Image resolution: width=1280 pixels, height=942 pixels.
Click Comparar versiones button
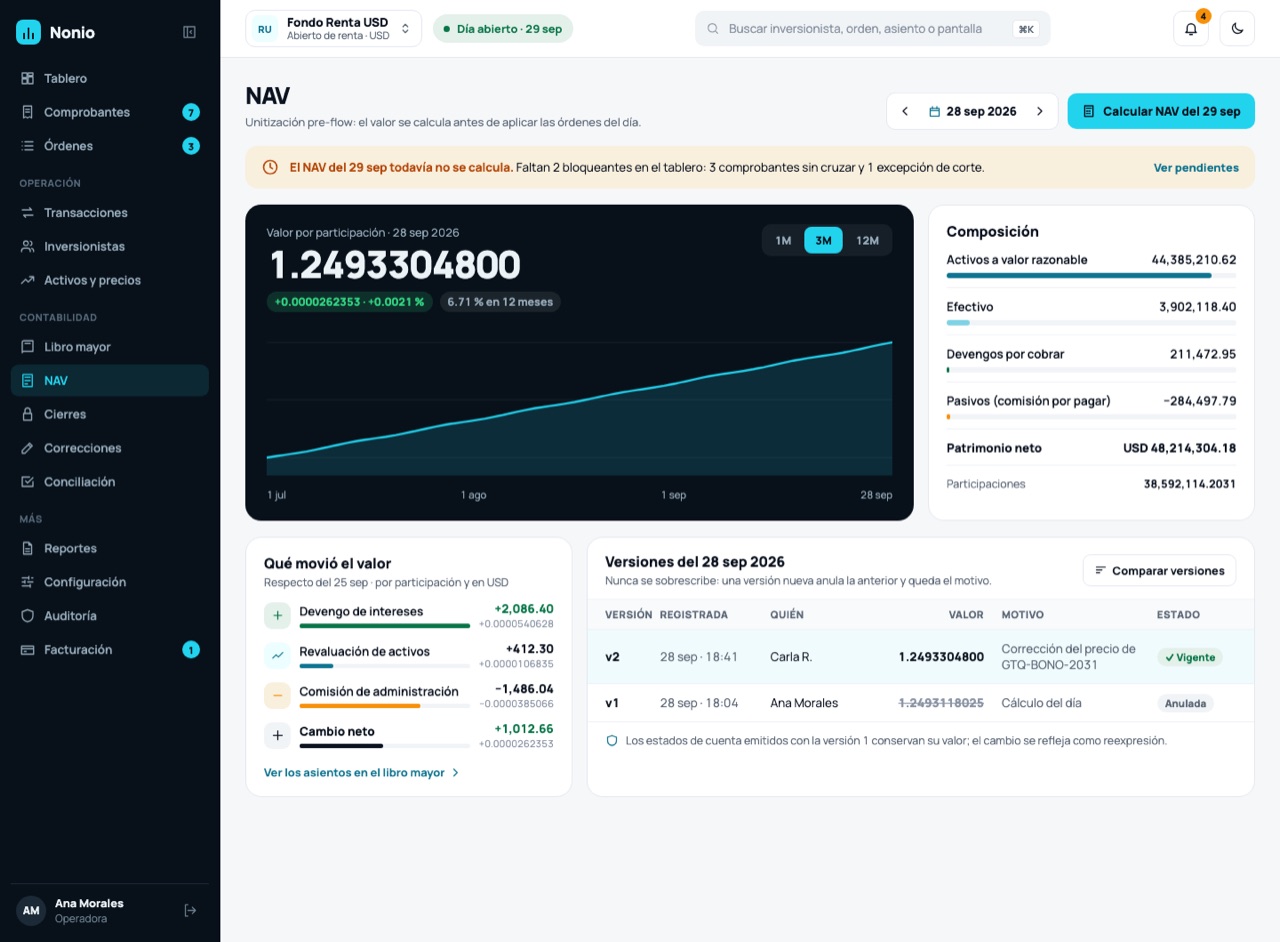tap(1160, 571)
